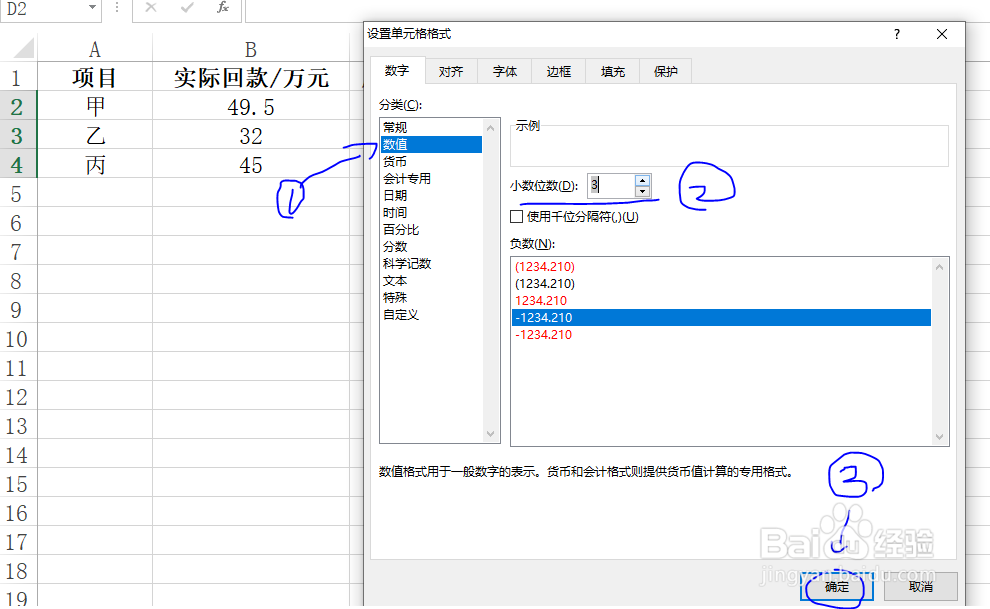Select black (1234.210) negative format

(x=721, y=284)
